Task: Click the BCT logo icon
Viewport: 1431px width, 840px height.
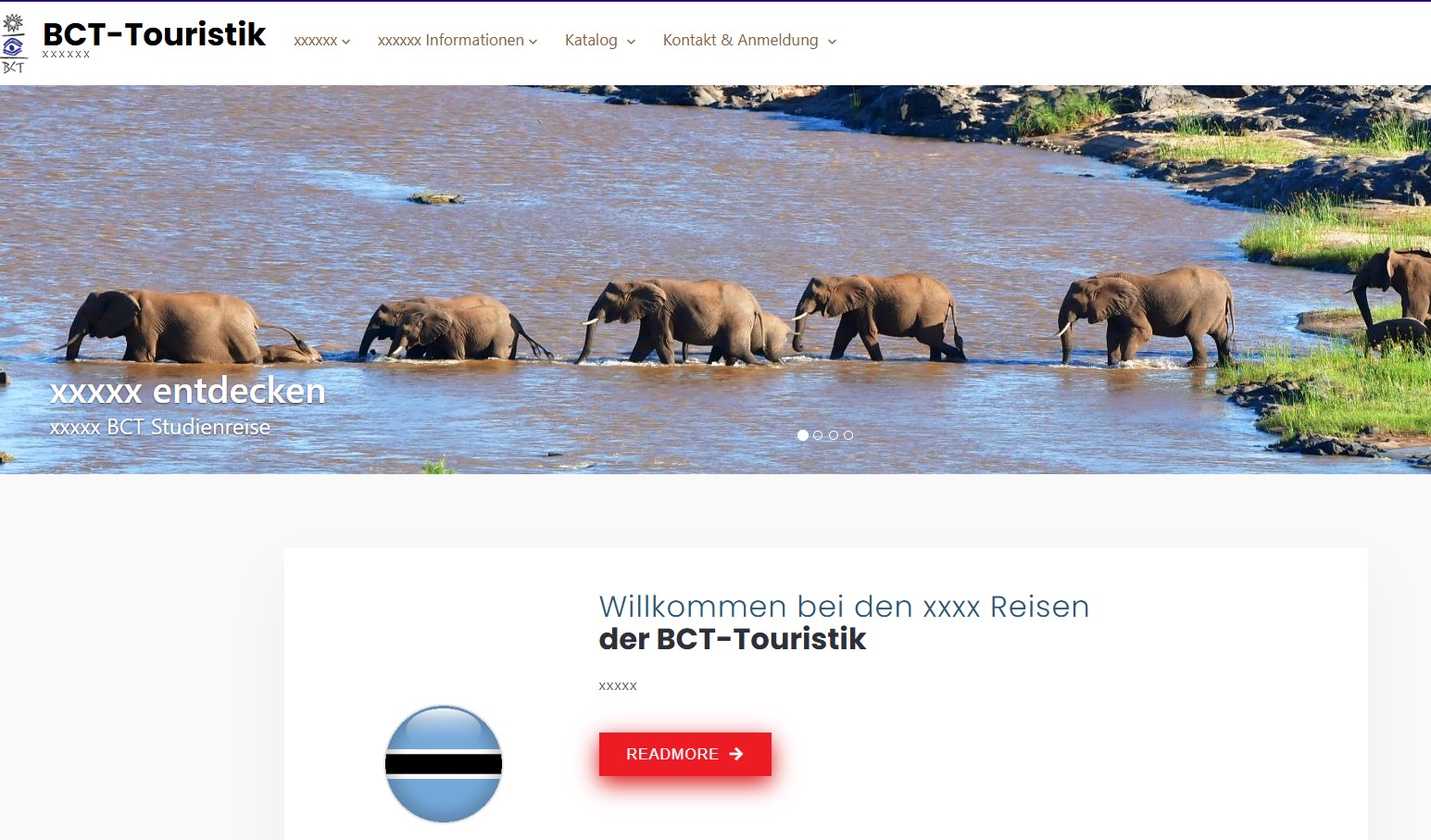Action: coord(13,44)
